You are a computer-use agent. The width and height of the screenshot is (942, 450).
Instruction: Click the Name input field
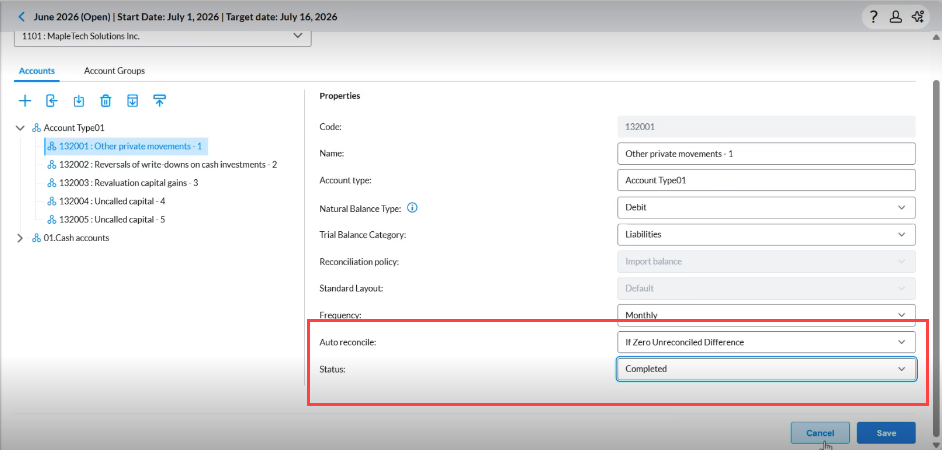click(766, 154)
